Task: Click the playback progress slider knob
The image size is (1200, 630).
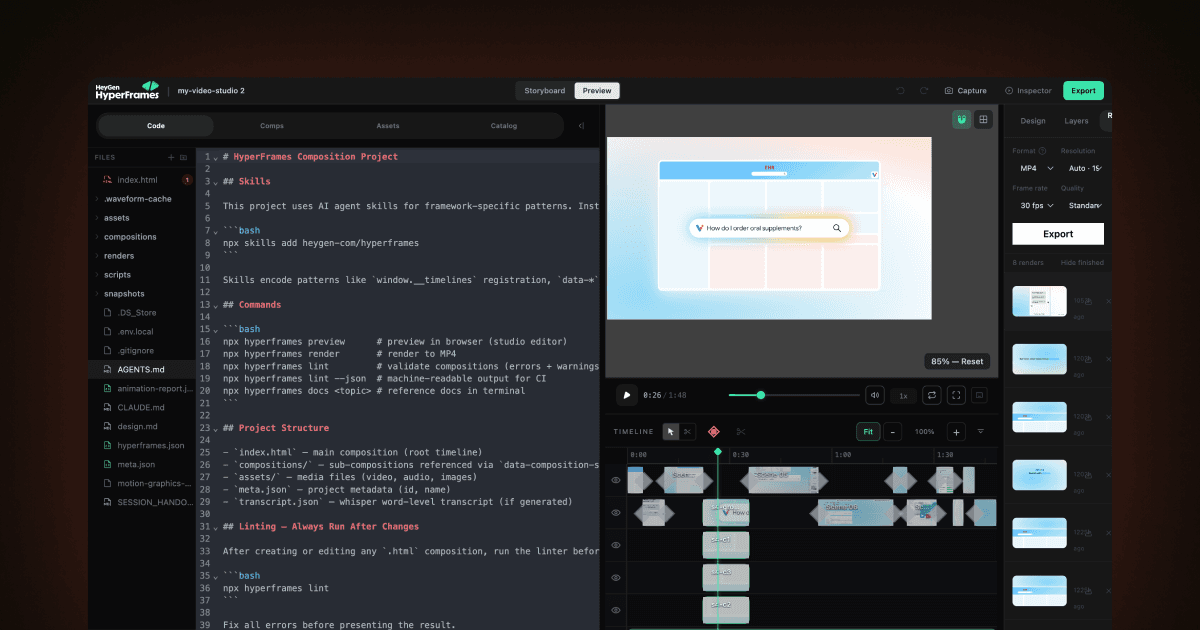Action: (x=761, y=395)
